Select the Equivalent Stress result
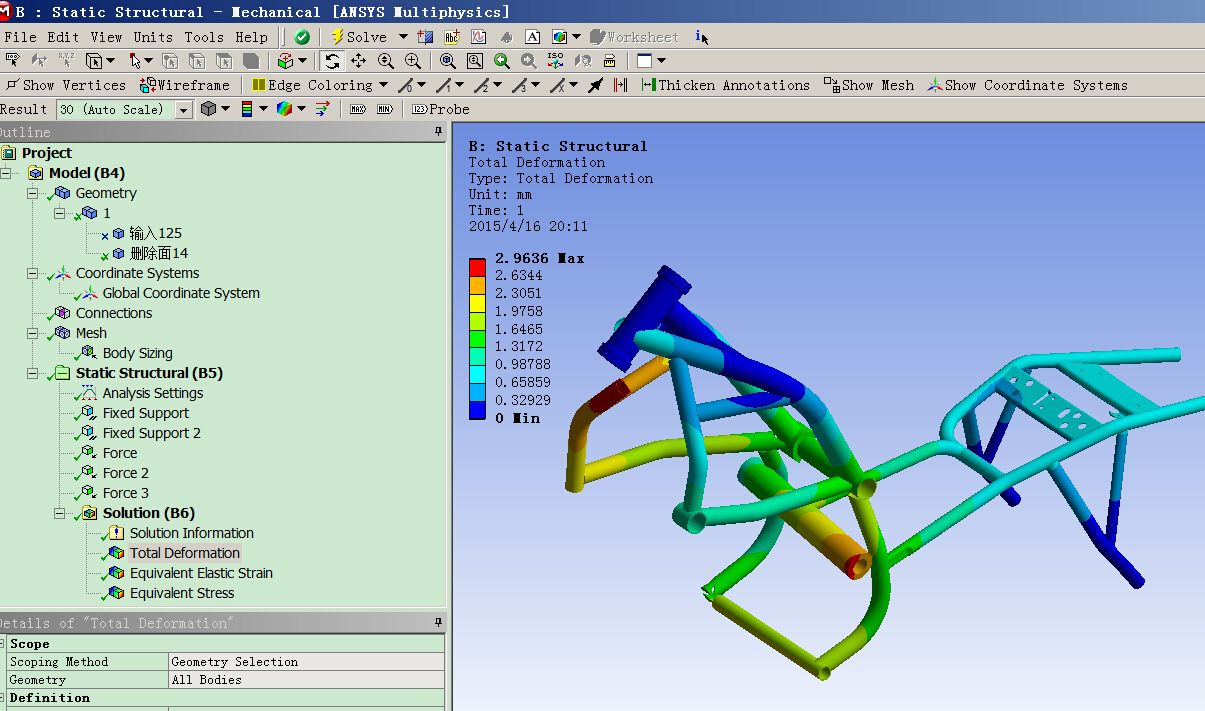This screenshot has height=711, width=1205. click(x=182, y=593)
